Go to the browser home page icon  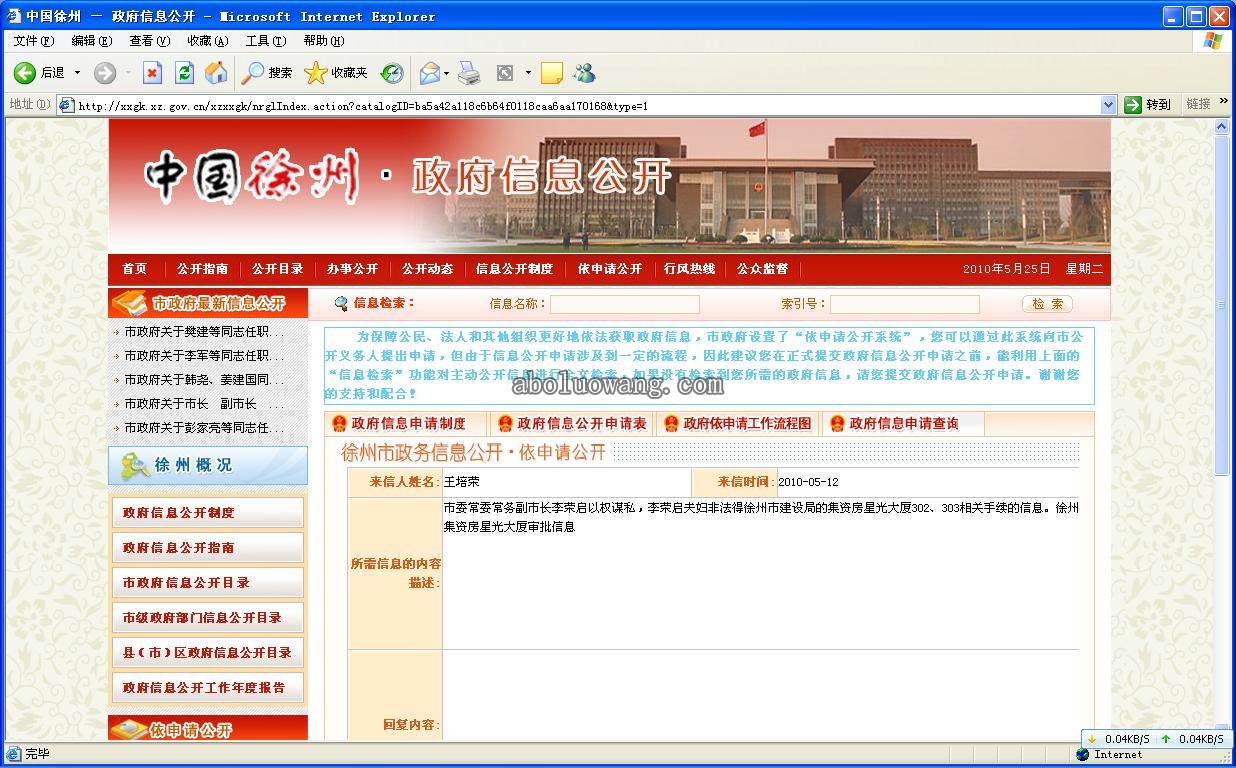click(x=216, y=73)
